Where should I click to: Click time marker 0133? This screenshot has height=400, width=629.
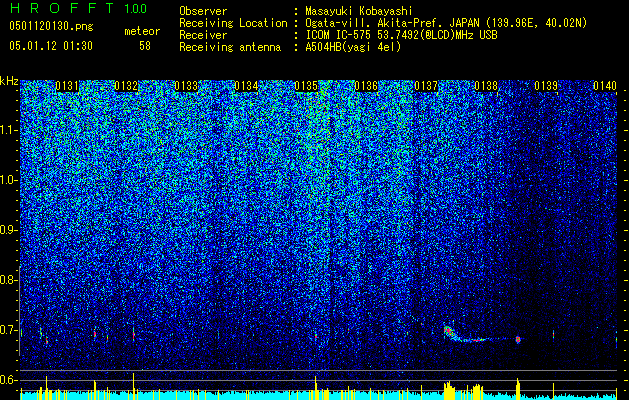(186, 86)
